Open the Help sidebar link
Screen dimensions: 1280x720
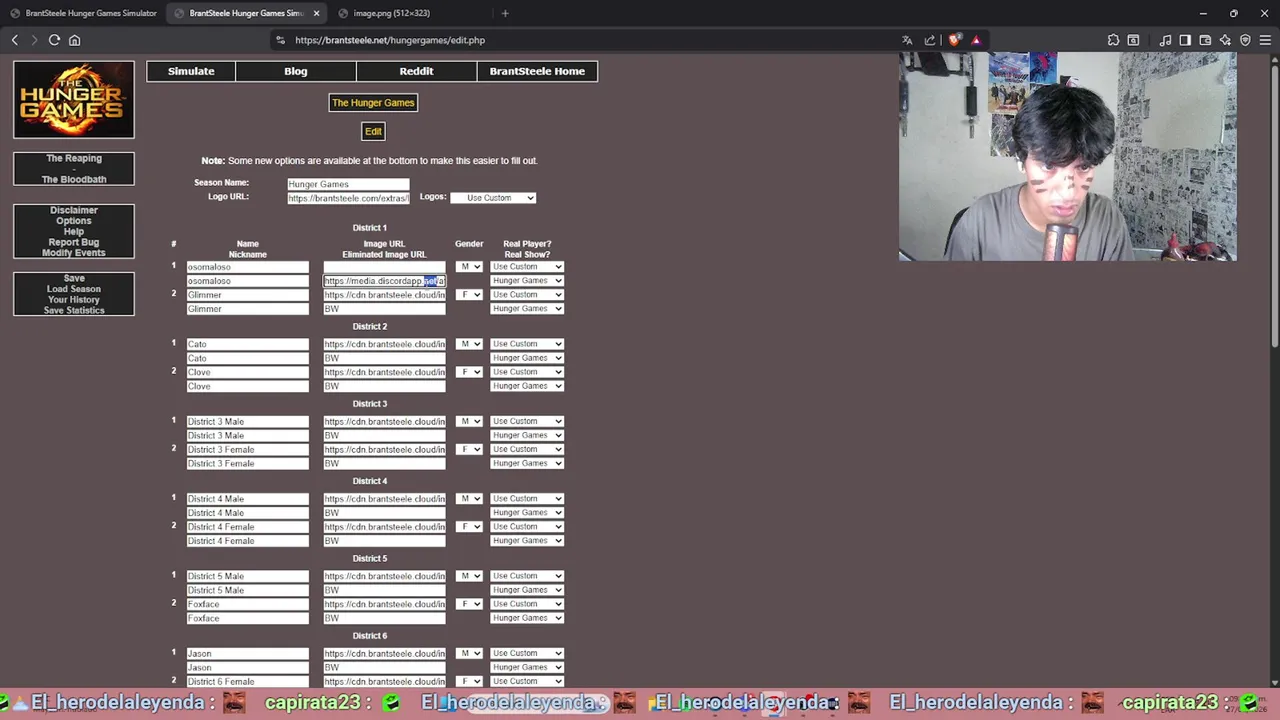coord(74,232)
